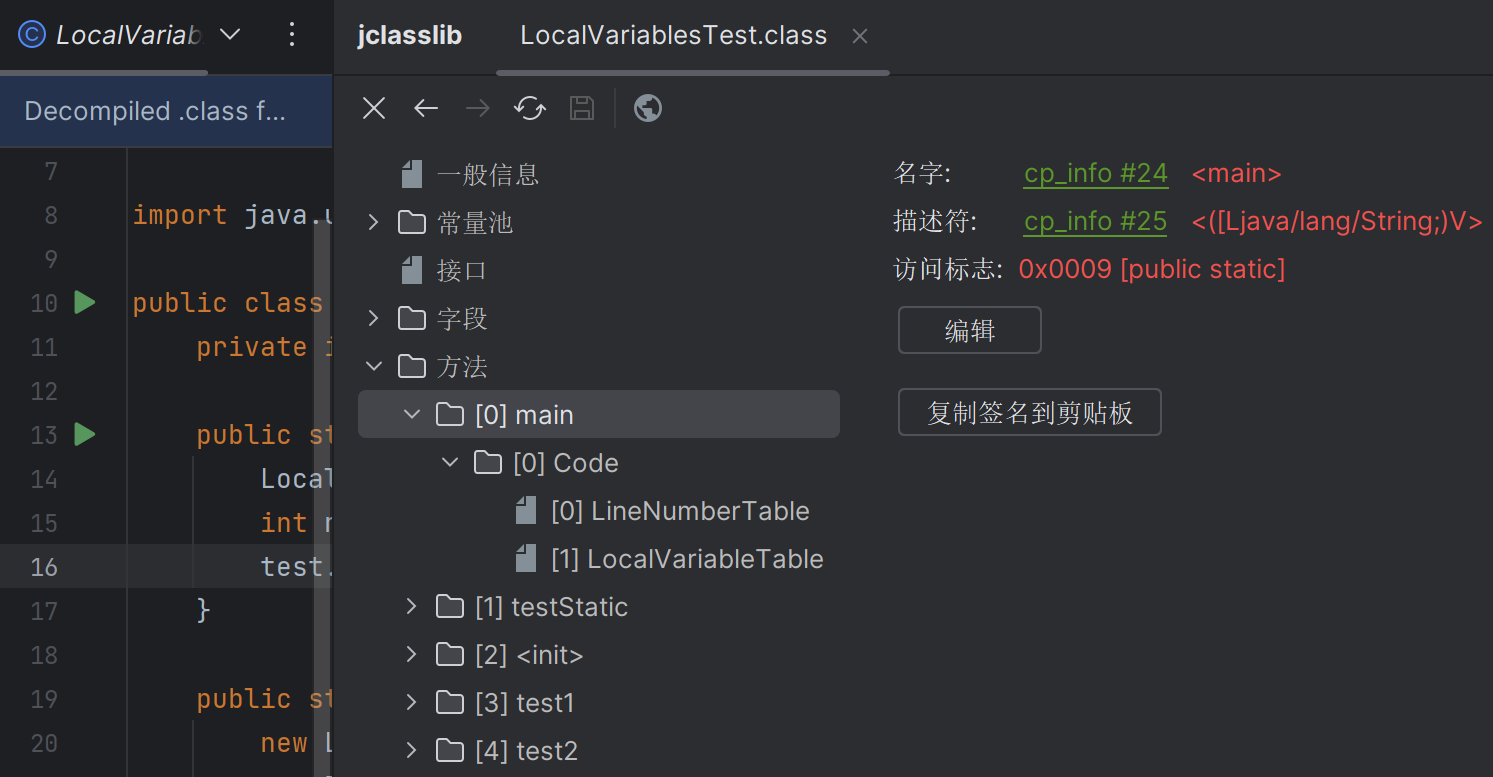Click the 编辑 edit button
This screenshot has width=1493, height=777.
(x=969, y=330)
